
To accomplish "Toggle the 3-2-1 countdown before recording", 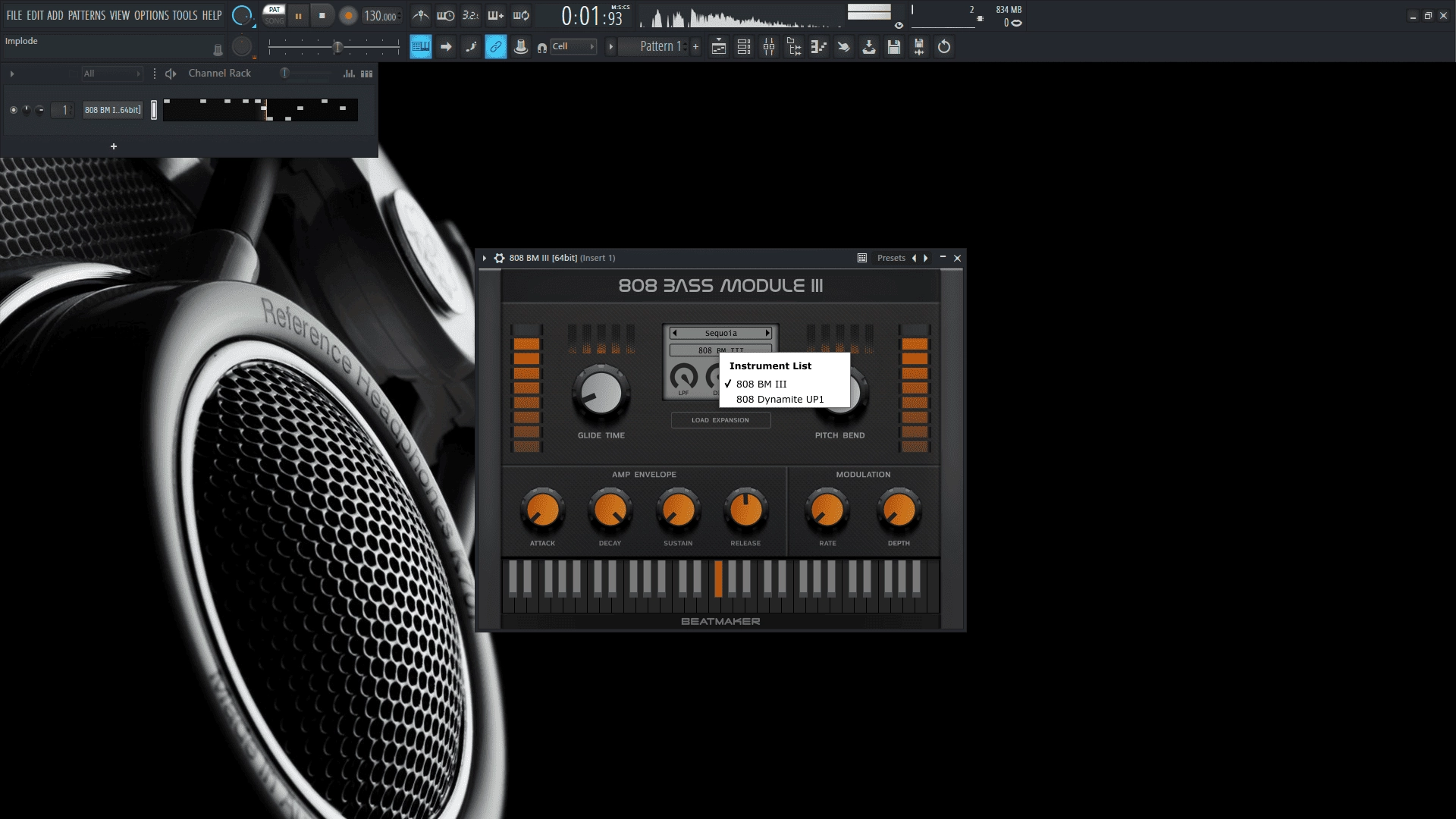I will pos(471,15).
